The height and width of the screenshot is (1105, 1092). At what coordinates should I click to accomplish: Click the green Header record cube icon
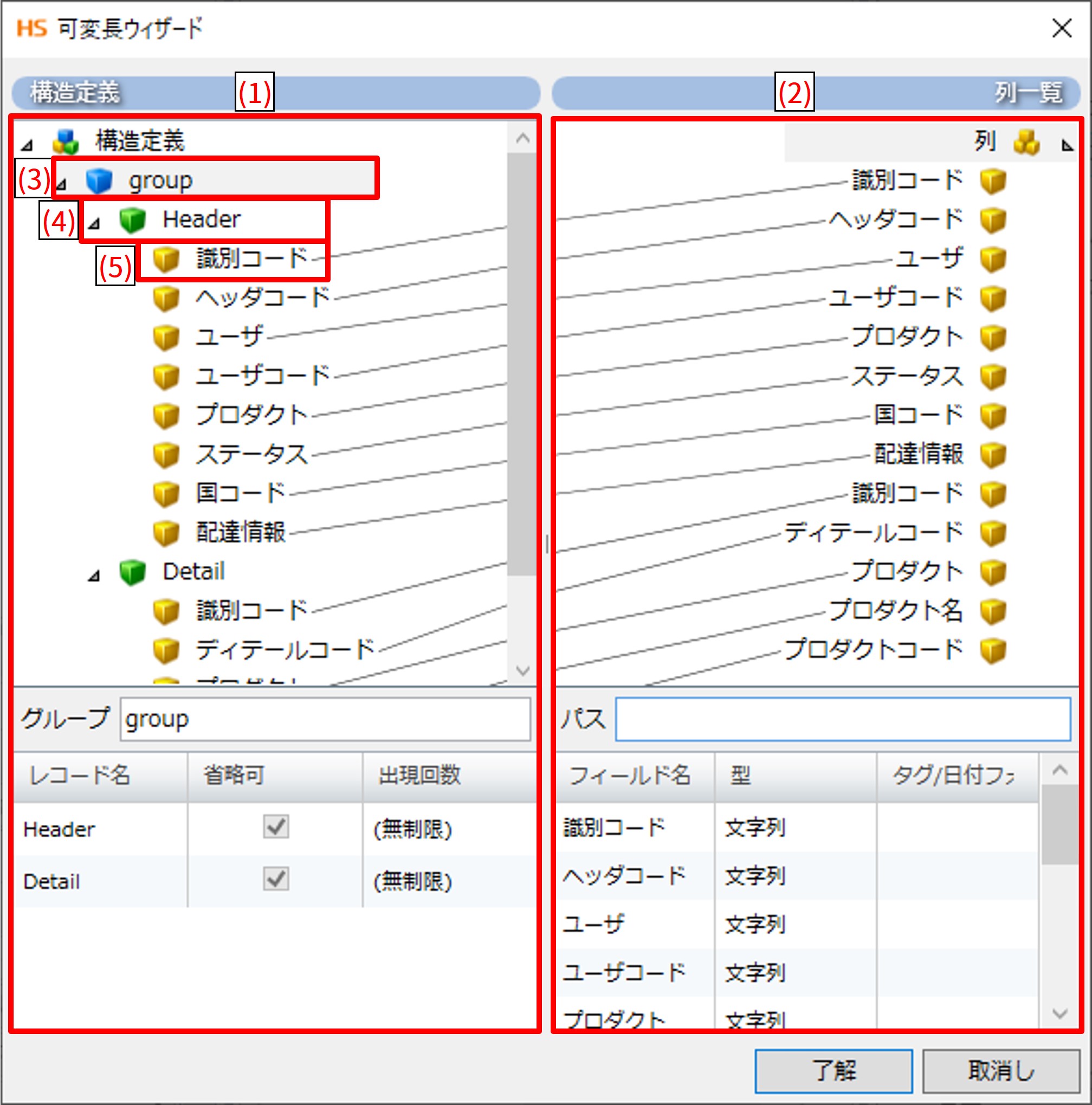click(x=133, y=219)
